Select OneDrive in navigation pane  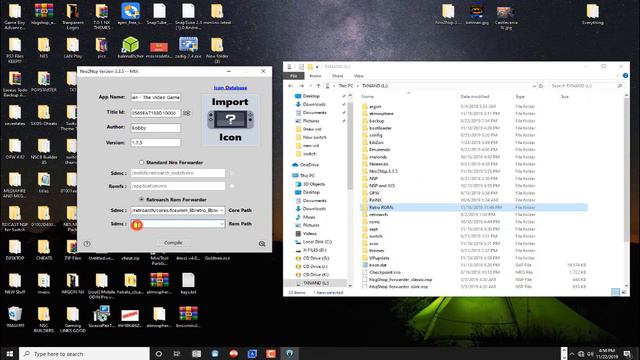(x=309, y=165)
